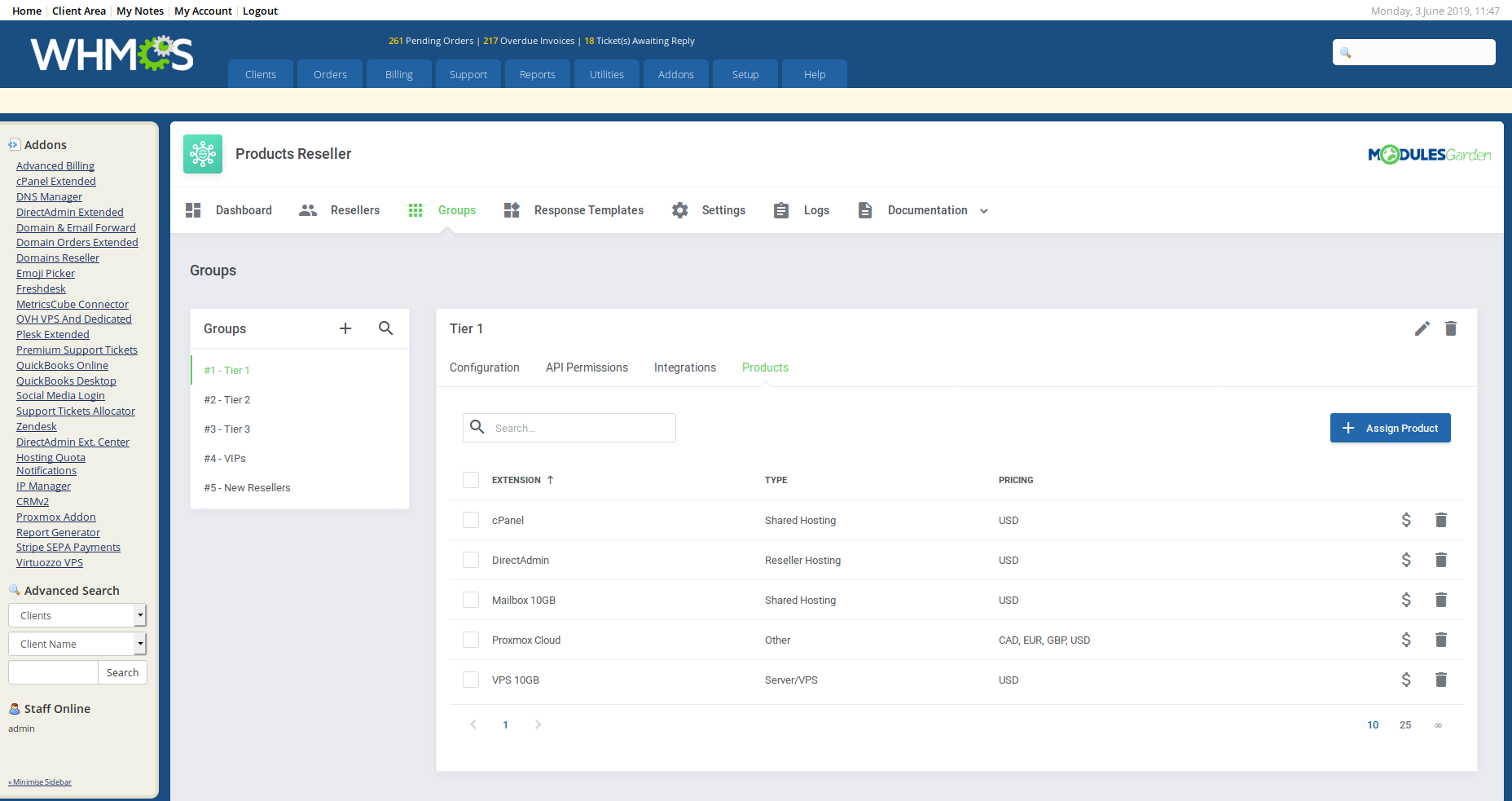The image size is (1512, 801).
Task: Open the Setup main menu
Action: coord(745,74)
